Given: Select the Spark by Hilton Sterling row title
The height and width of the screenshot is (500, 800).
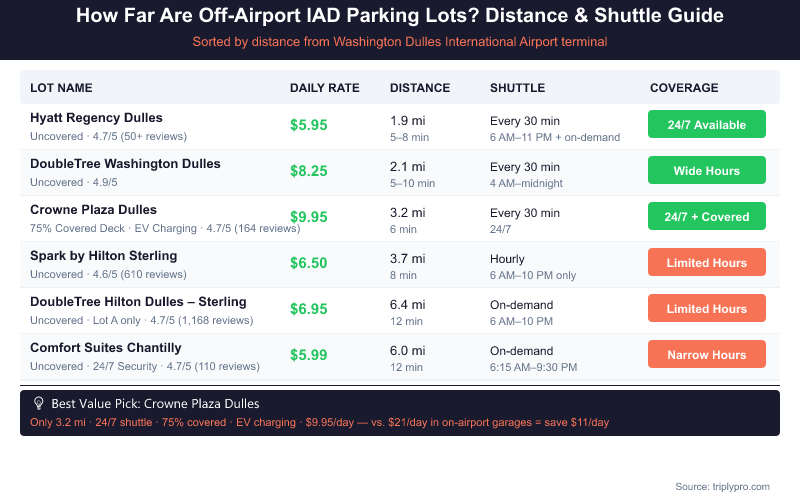Looking at the screenshot, I should (104, 256).
